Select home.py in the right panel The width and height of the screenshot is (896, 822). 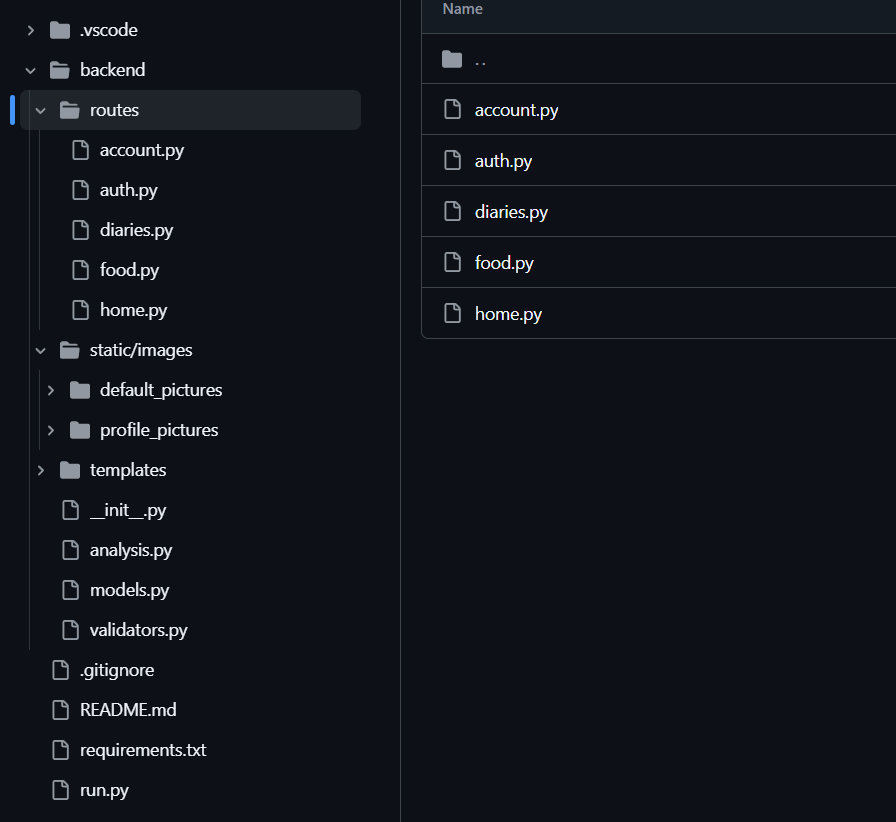508,313
